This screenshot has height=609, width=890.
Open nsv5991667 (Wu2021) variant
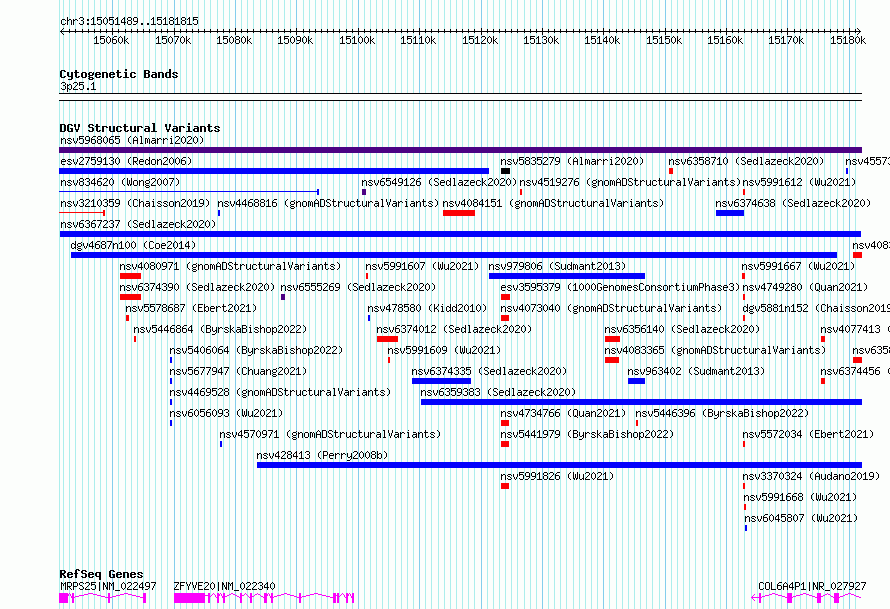(x=798, y=266)
